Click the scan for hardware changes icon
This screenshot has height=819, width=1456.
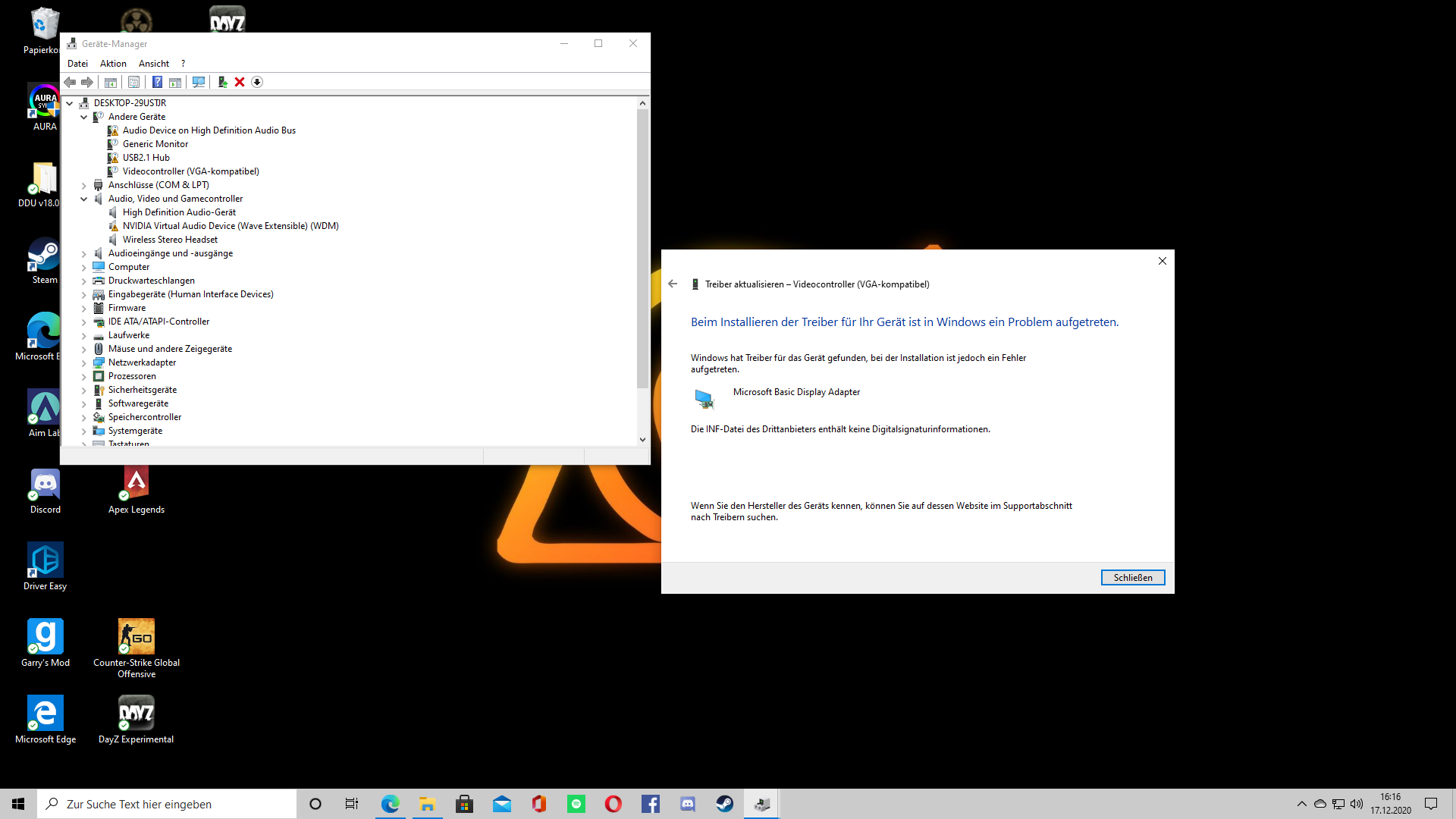199,82
